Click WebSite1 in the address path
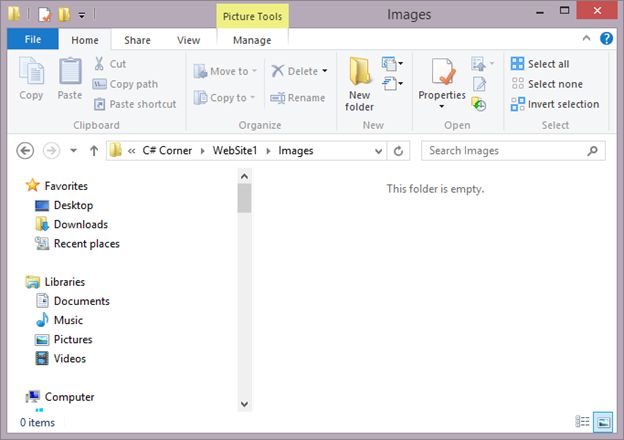The image size is (624, 440). tap(235, 151)
